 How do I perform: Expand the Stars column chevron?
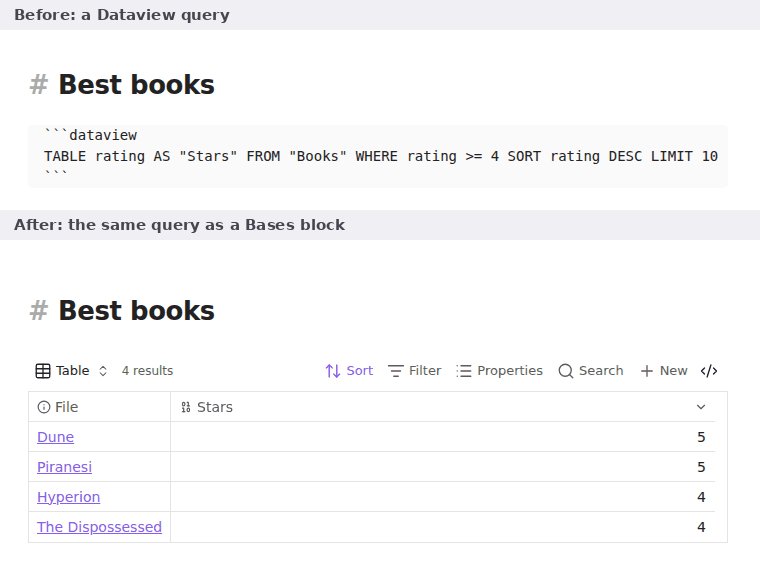[x=701, y=407]
